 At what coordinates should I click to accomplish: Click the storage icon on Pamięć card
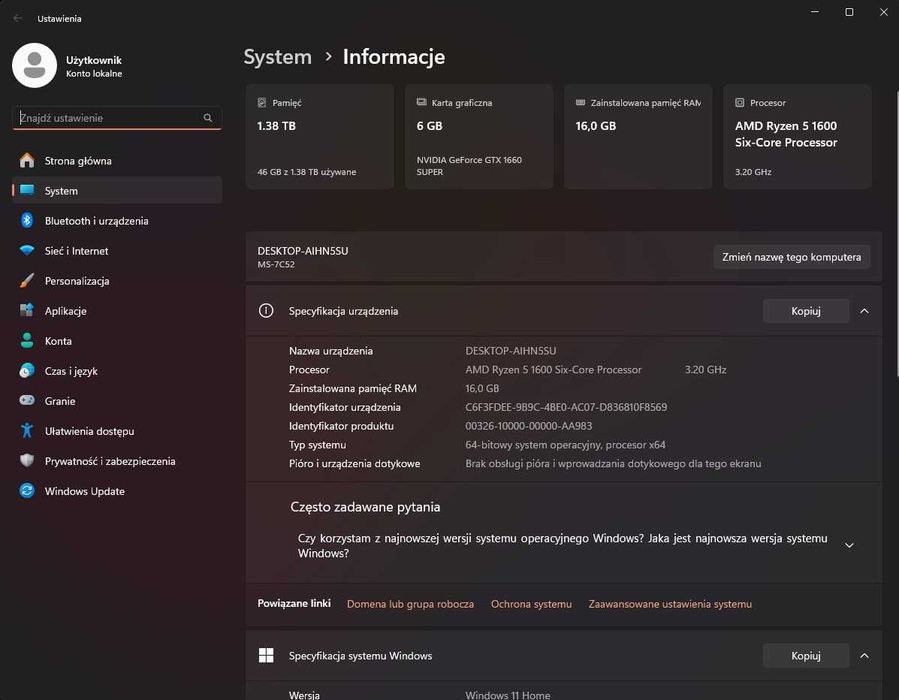tap(262, 103)
